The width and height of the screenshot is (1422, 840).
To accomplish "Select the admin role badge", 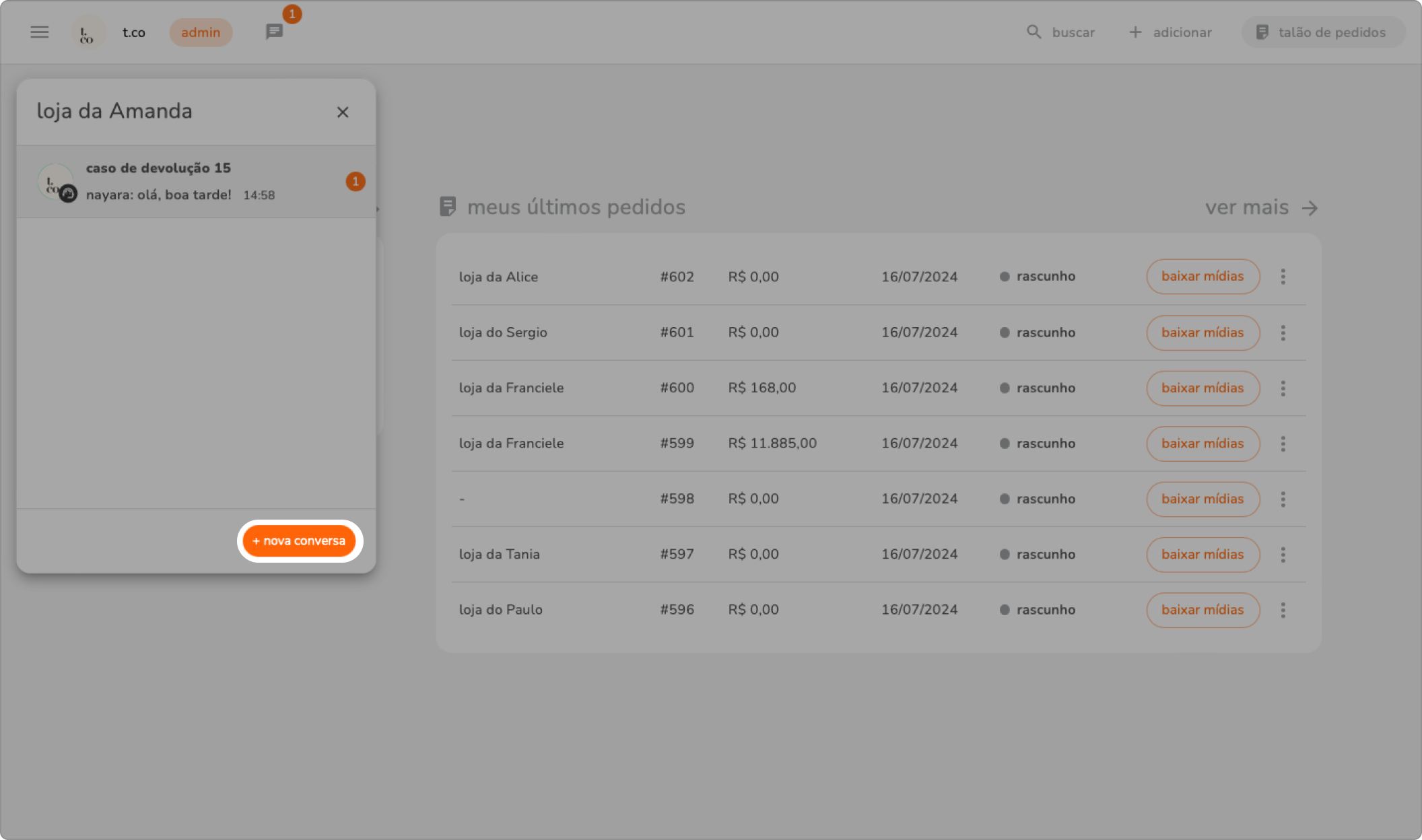I will (x=201, y=32).
